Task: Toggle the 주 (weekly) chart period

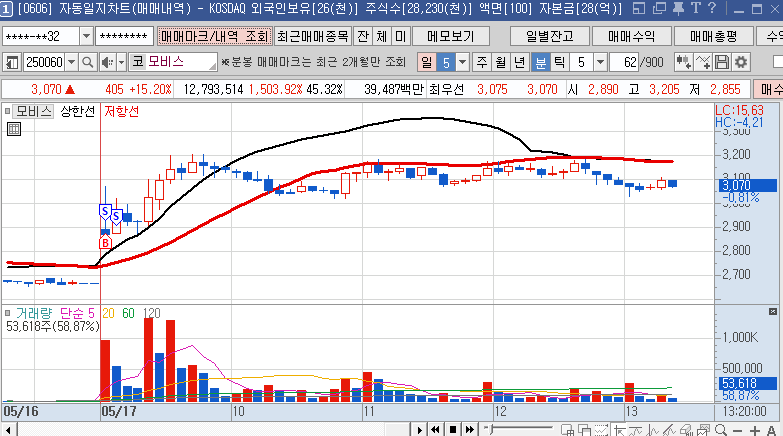Action: pos(482,62)
